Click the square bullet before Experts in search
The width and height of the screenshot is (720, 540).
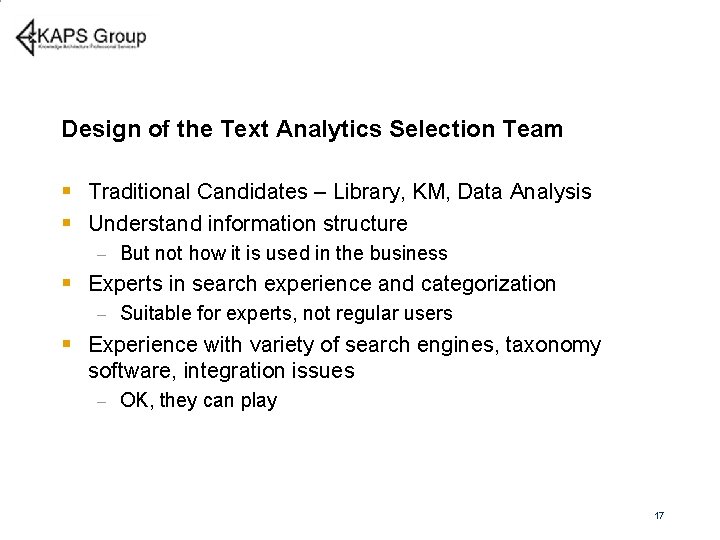click(x=66, y=283)
